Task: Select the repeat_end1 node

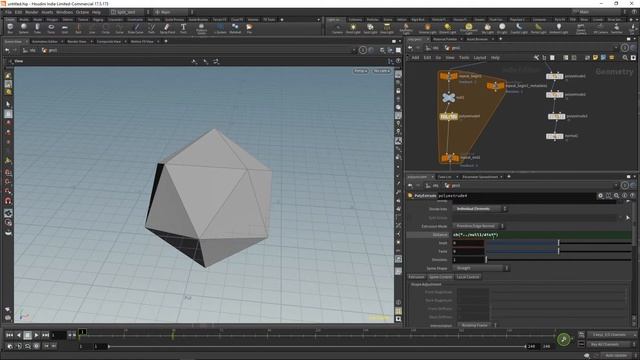Action: [x=449, y=158]
